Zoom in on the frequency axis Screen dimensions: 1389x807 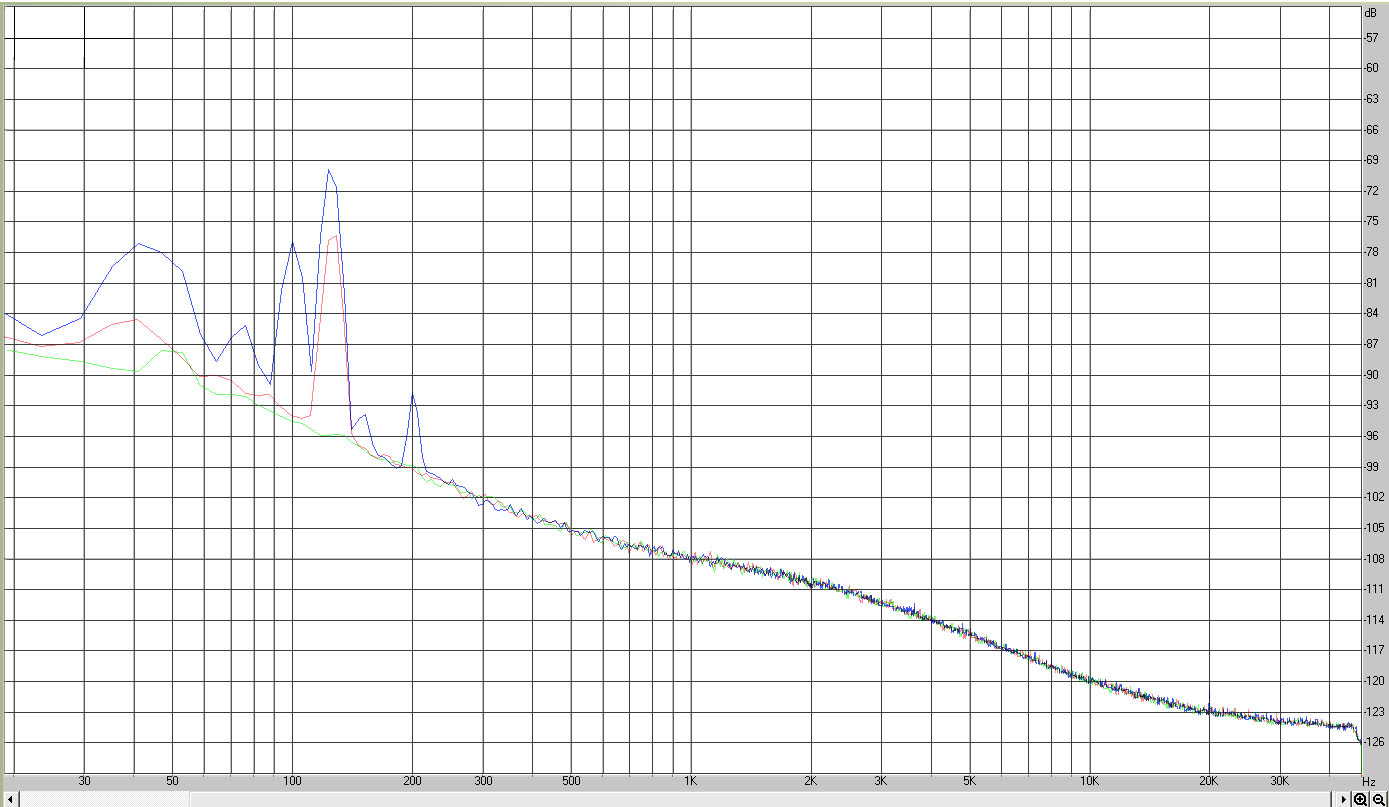click(1361, 800)
